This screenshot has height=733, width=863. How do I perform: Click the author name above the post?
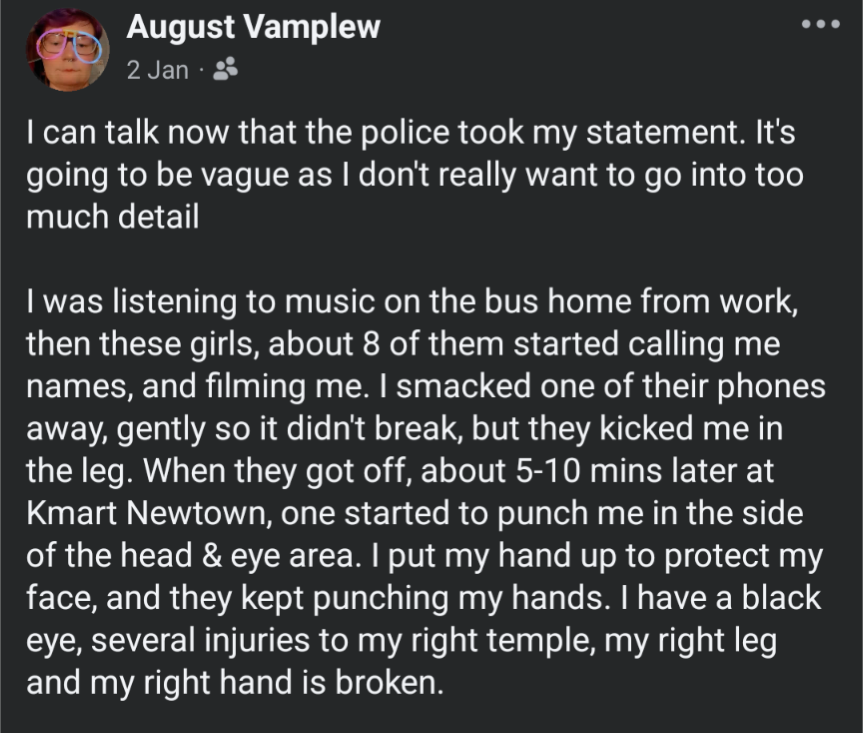tap(251, 28)
